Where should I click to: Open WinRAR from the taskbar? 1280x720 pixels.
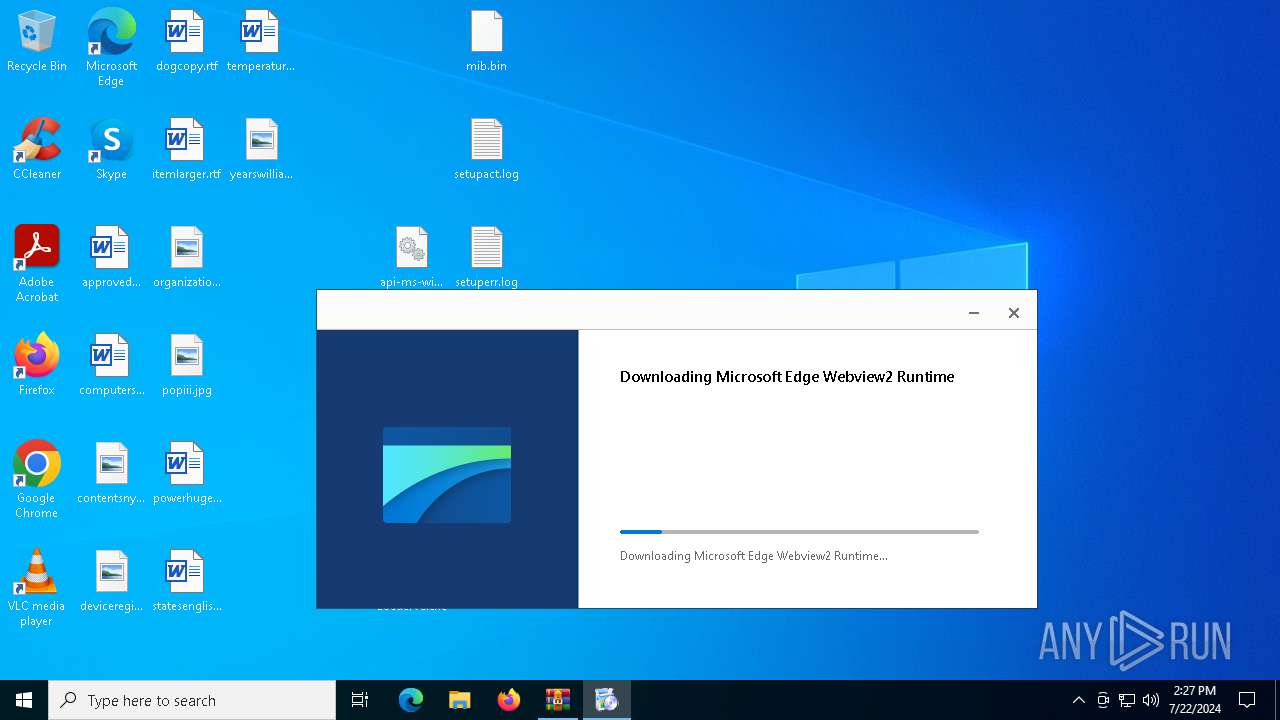558,700
